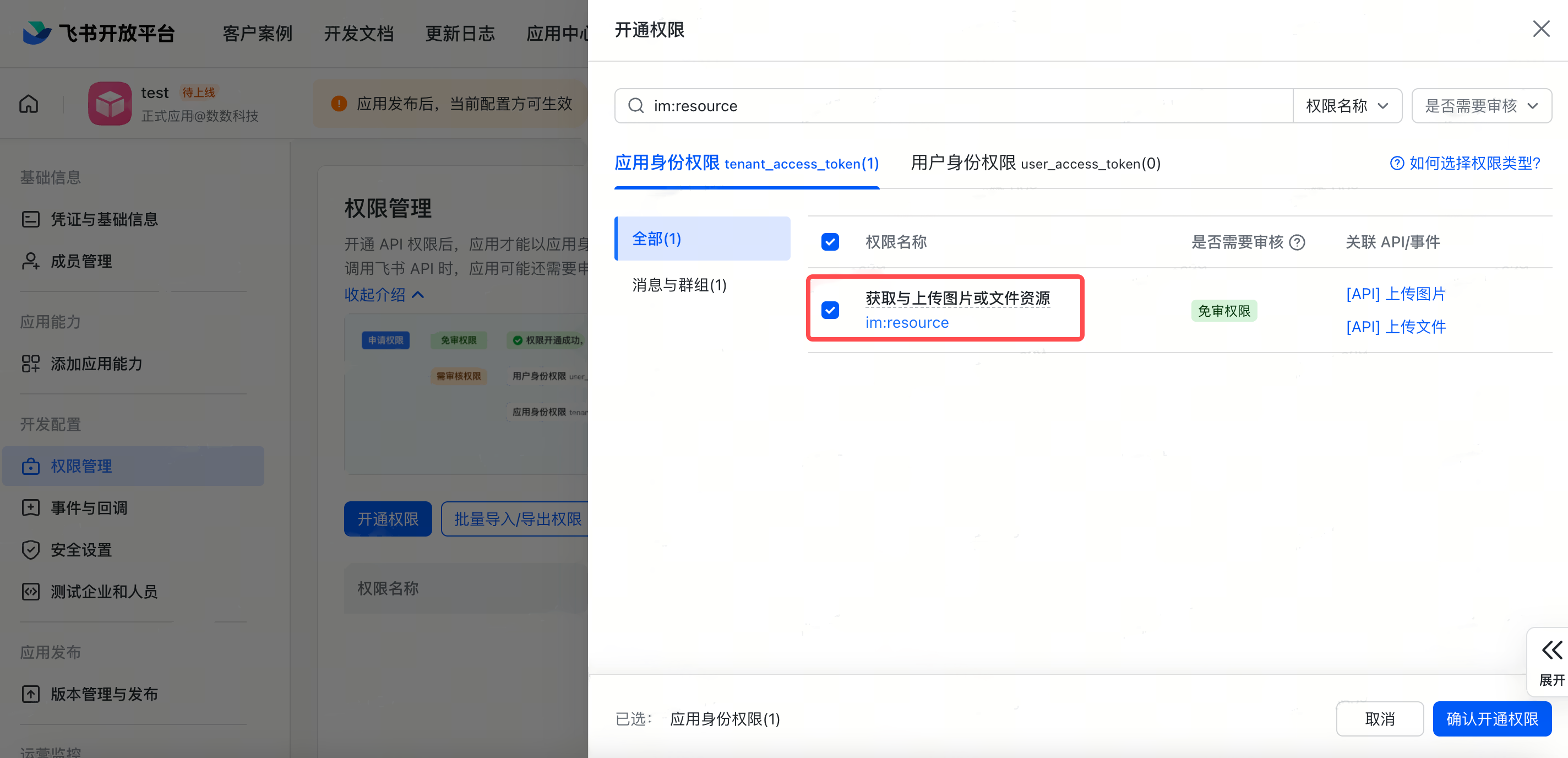Click 添加应用能力 grid icon

pos(30,364)
